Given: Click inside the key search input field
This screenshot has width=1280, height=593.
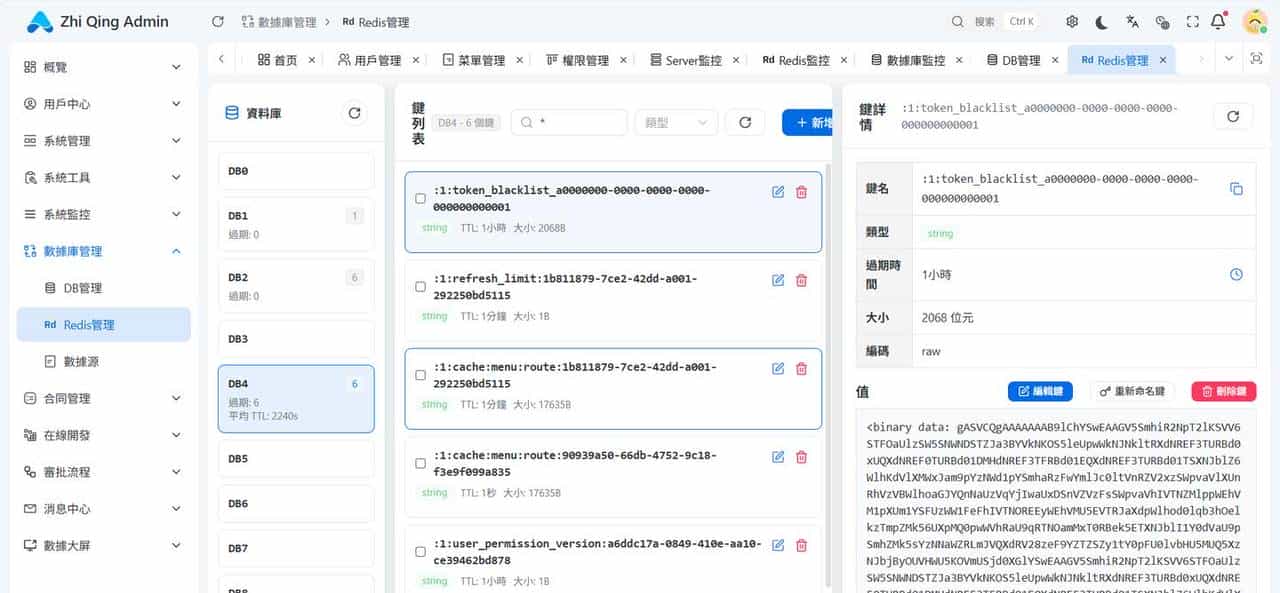Looking at the screenshot, I should (x=570, y=122).
